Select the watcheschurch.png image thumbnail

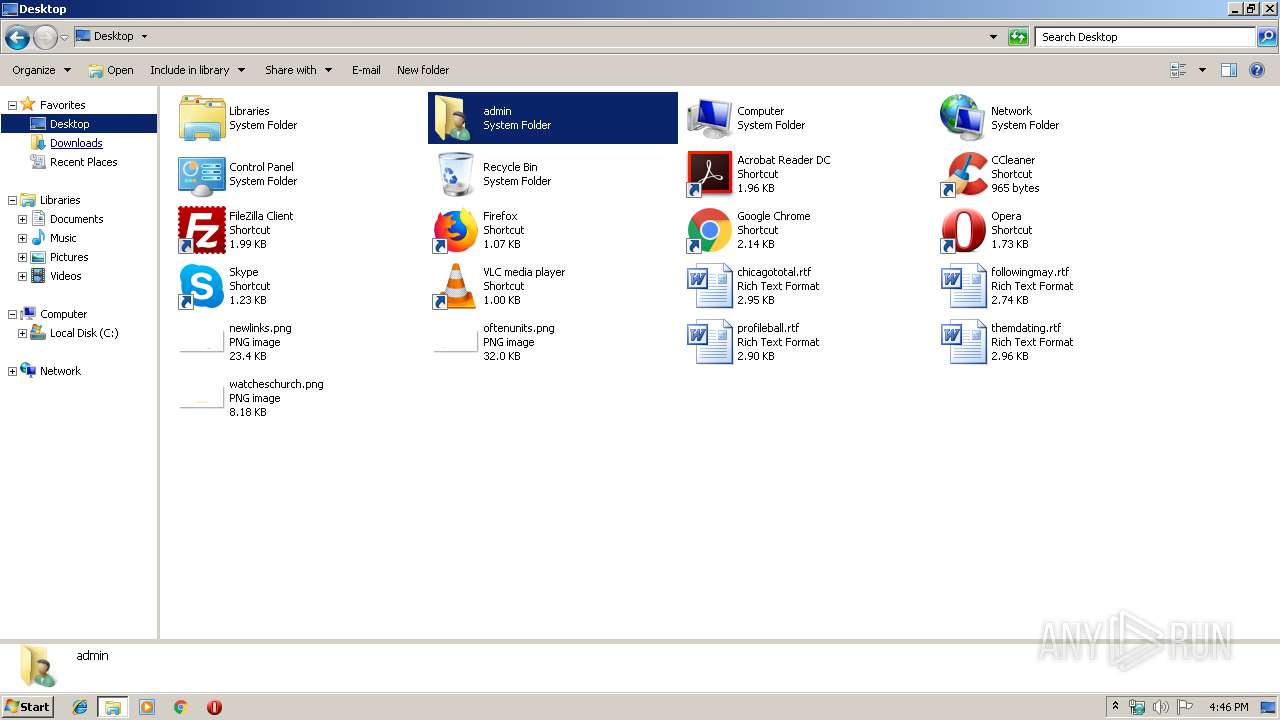[202, 398]
